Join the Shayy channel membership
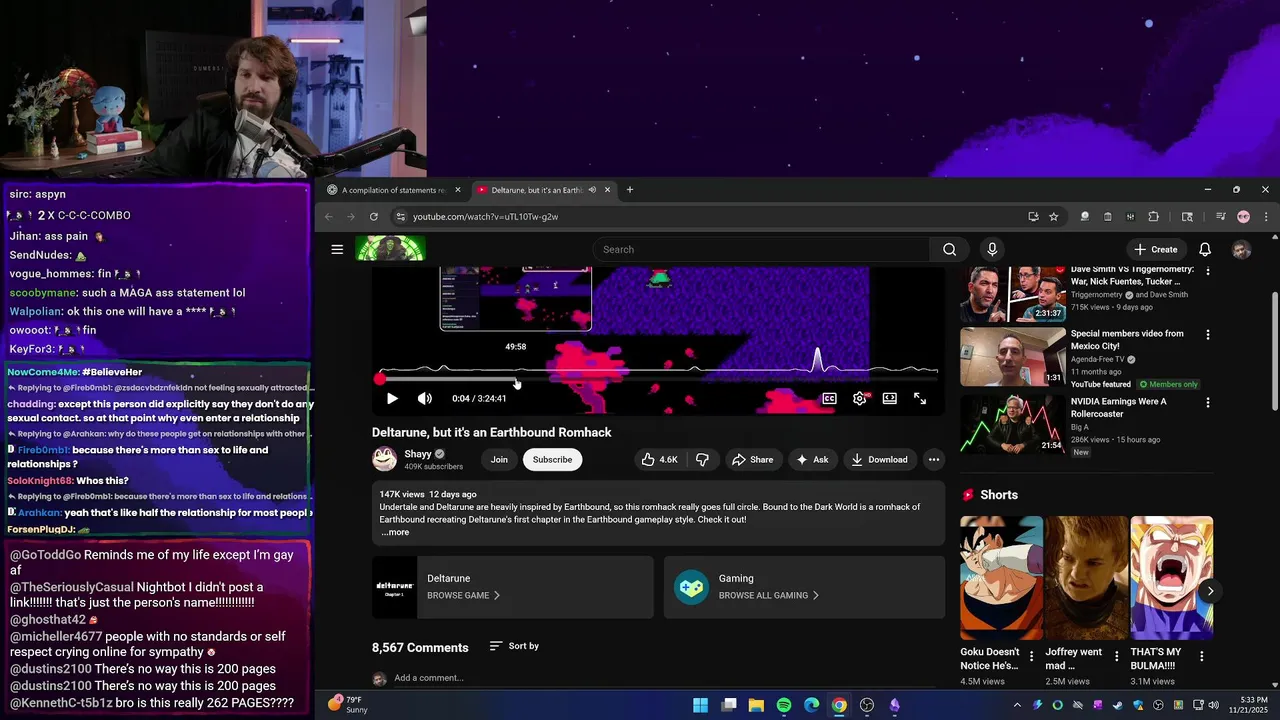The image size is (1280, 720). click(499, 459)
